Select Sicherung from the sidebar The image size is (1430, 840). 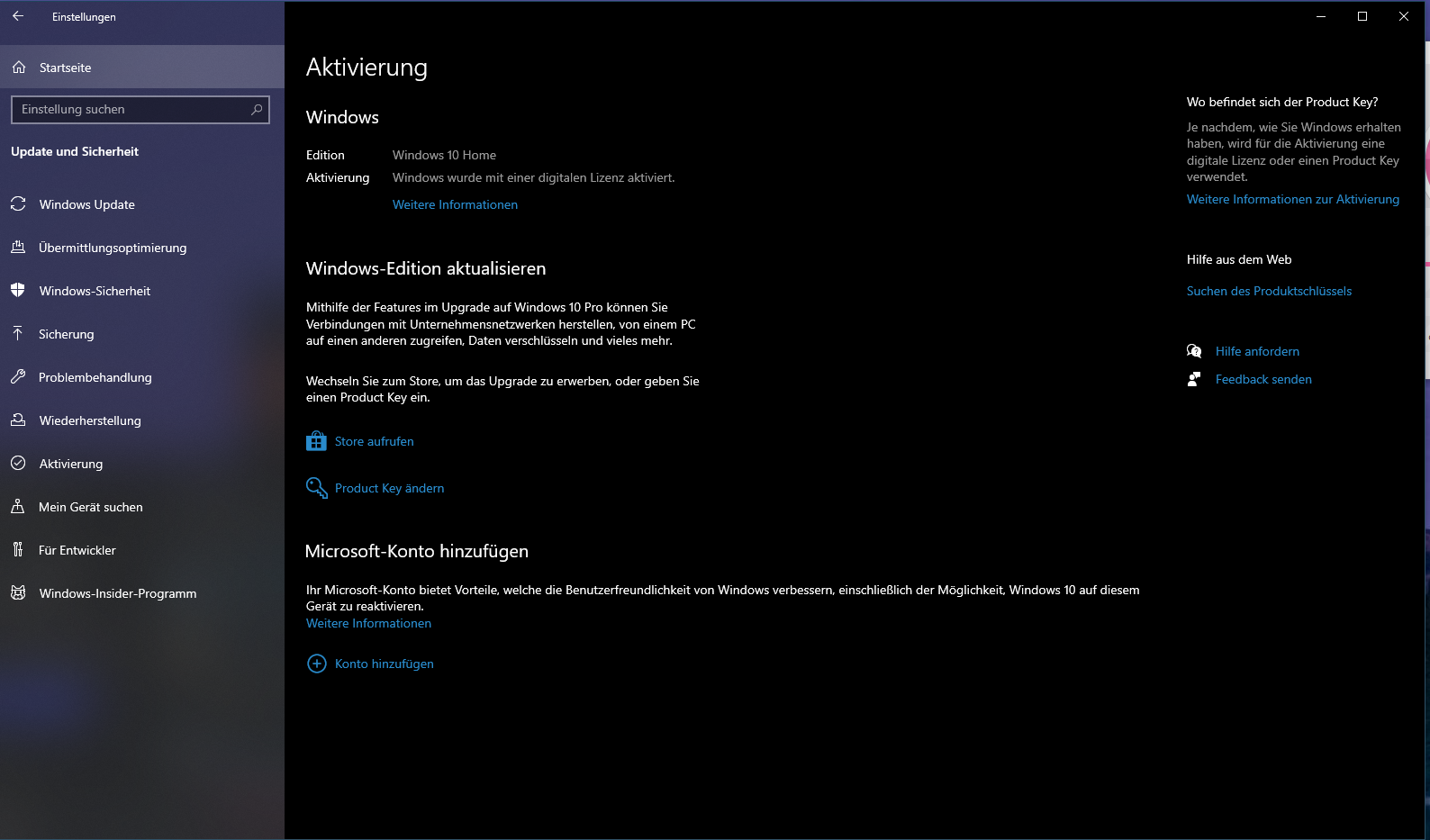(142, 334)
